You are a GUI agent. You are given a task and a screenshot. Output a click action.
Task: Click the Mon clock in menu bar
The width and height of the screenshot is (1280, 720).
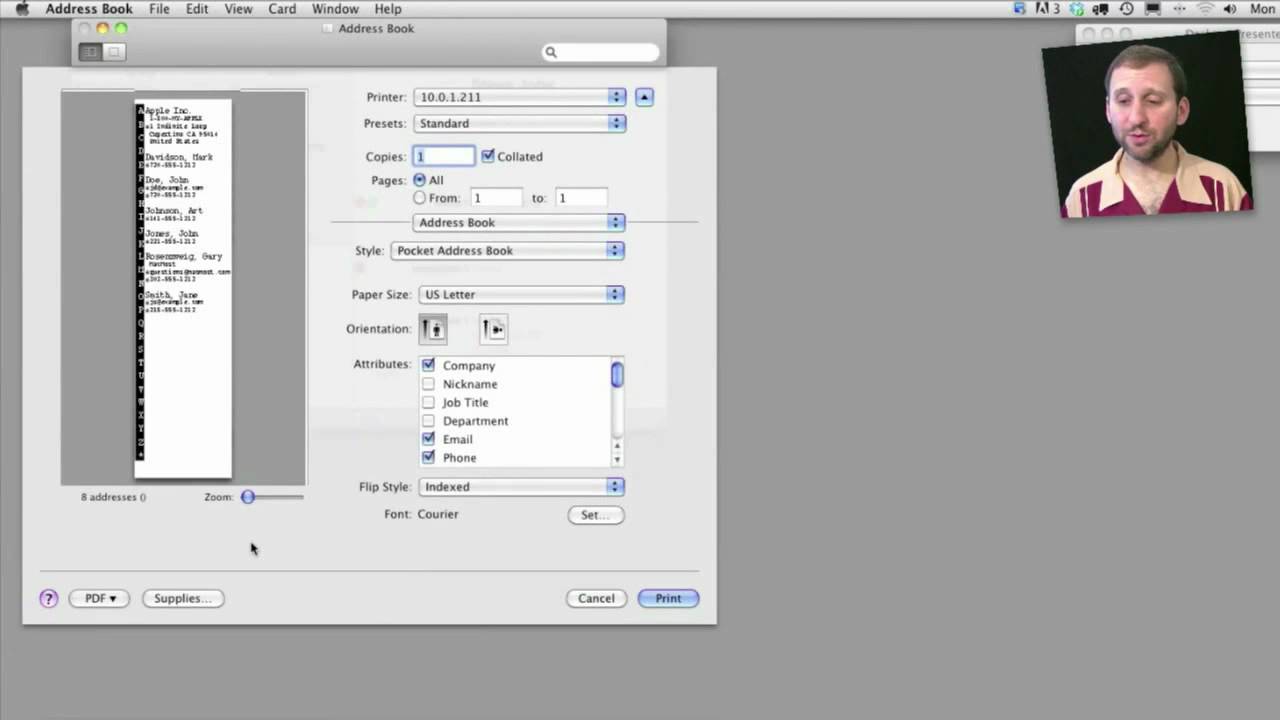(x=1262, y=9)
